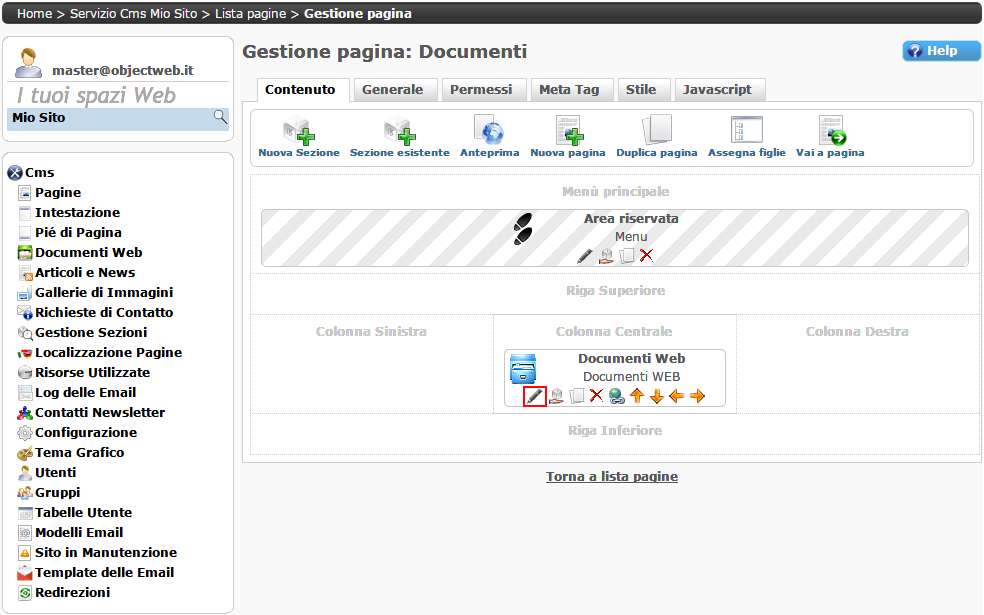984x615 pixels.
Task: Move Documenti Web section right with arrow
Action: coord(697,396)
